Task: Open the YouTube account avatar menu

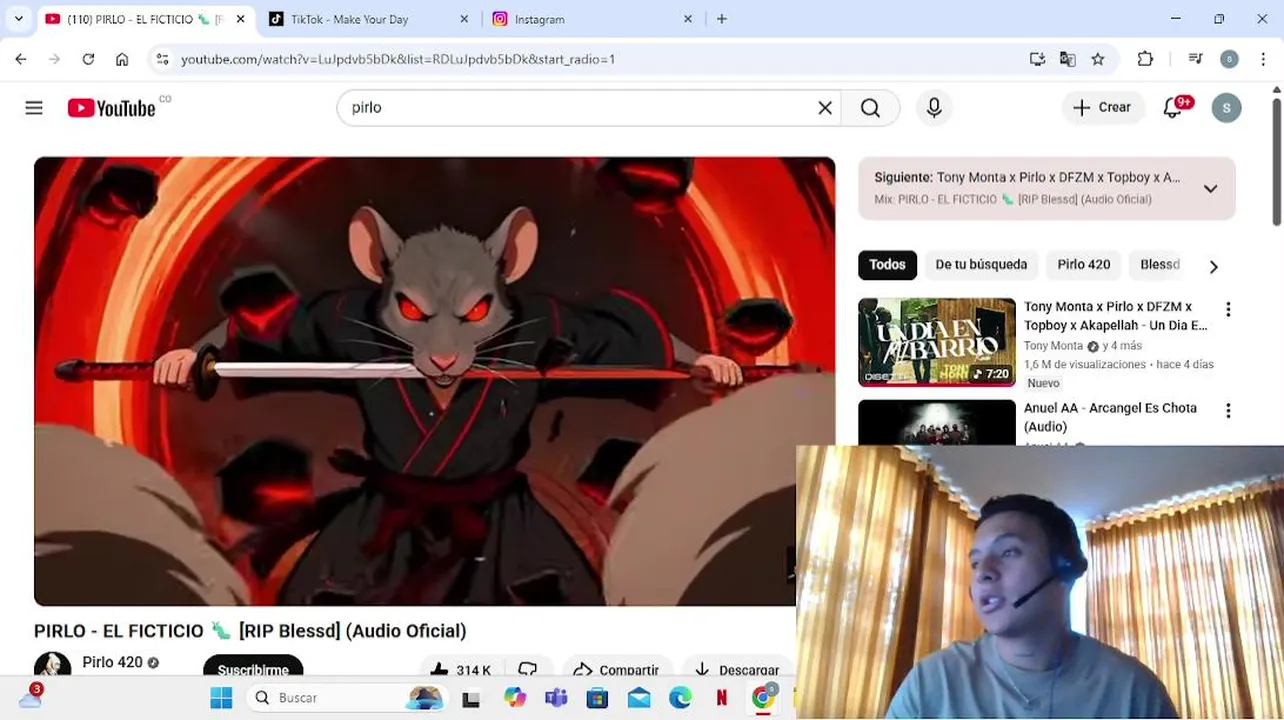Action: (1226, 108)
